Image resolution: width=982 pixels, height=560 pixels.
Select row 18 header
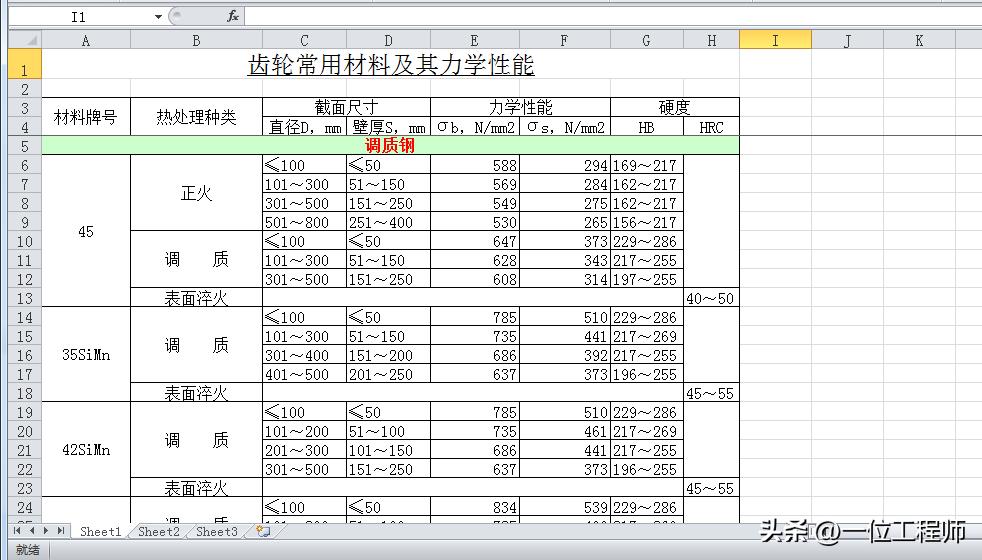pyautogui.click(x=25, y=393)
